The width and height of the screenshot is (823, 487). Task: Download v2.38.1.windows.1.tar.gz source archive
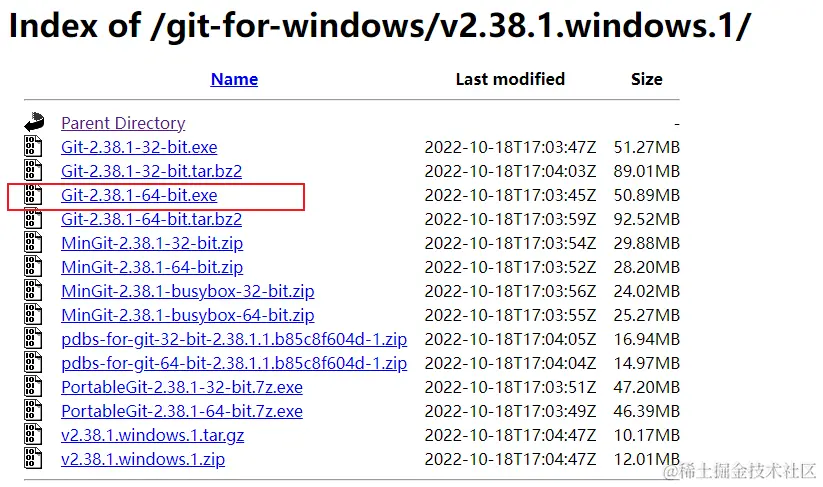pos(152,435)
